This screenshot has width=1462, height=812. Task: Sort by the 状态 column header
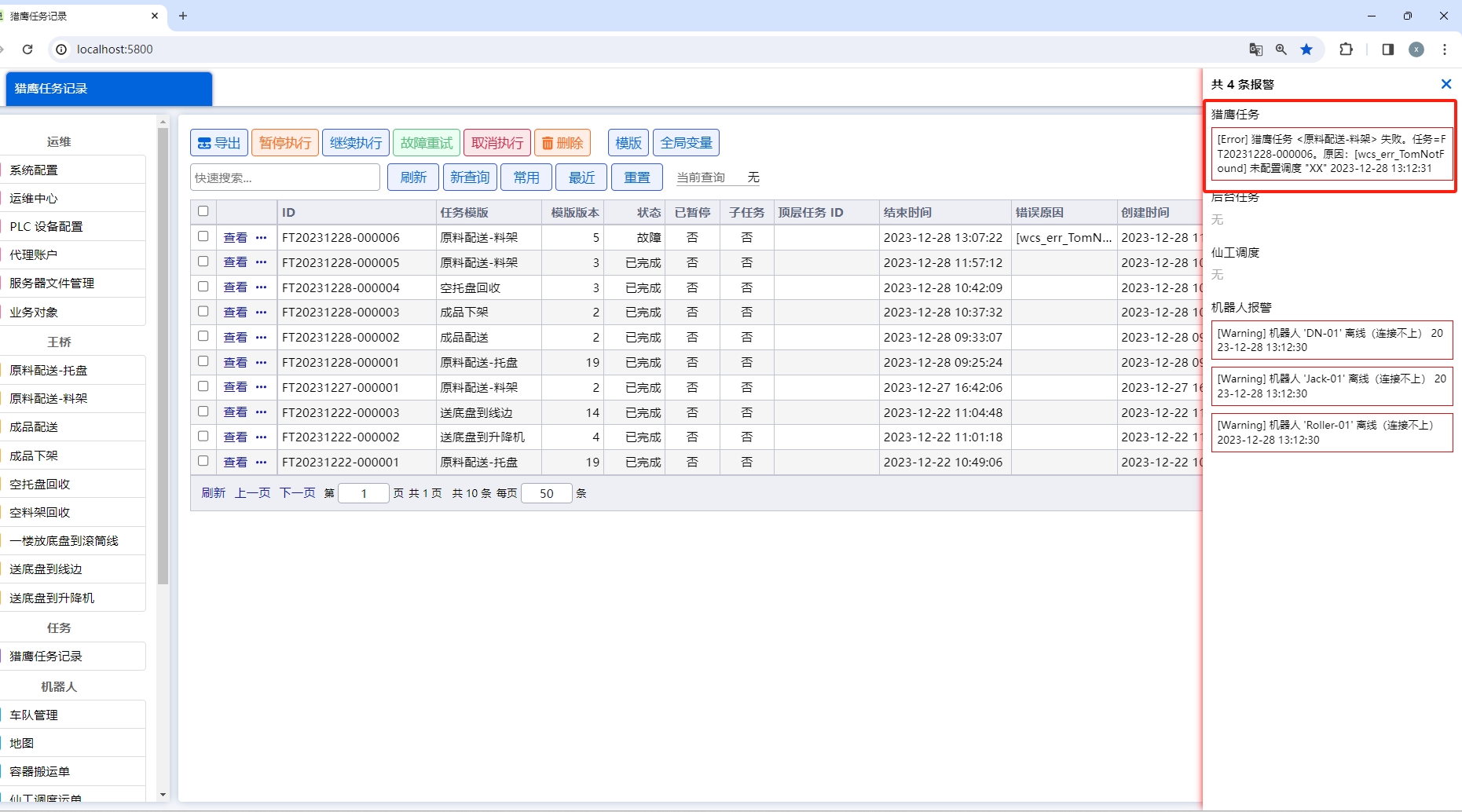click(633, 212)
